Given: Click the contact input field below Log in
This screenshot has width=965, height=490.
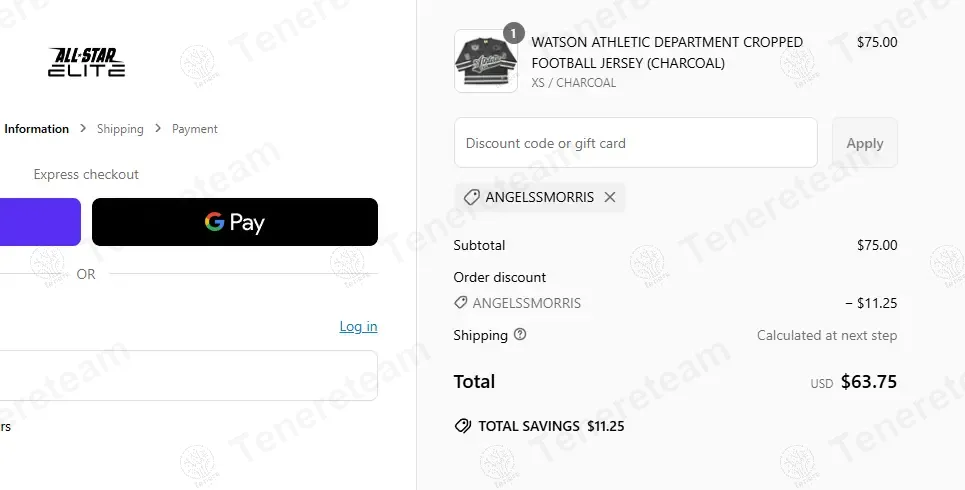Looking at the screenshot, I should click(x=188, y=375).
